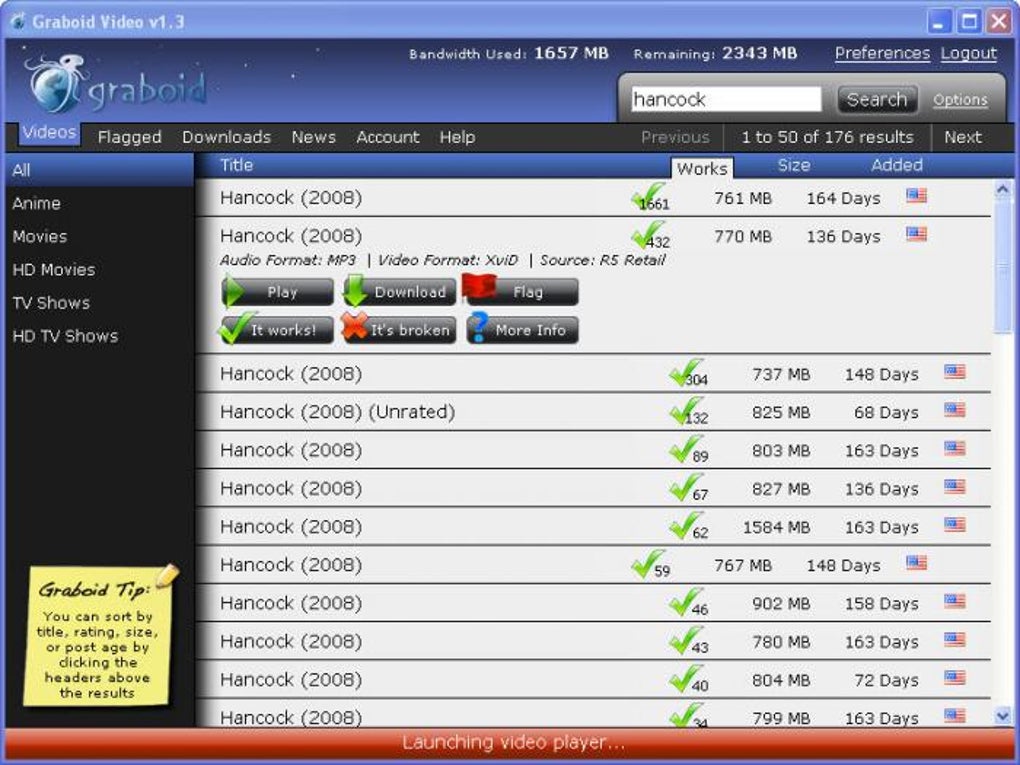The image size is (1020, 765).
Task: Mark the video with 'It works!'
Action: click(277, 329)
